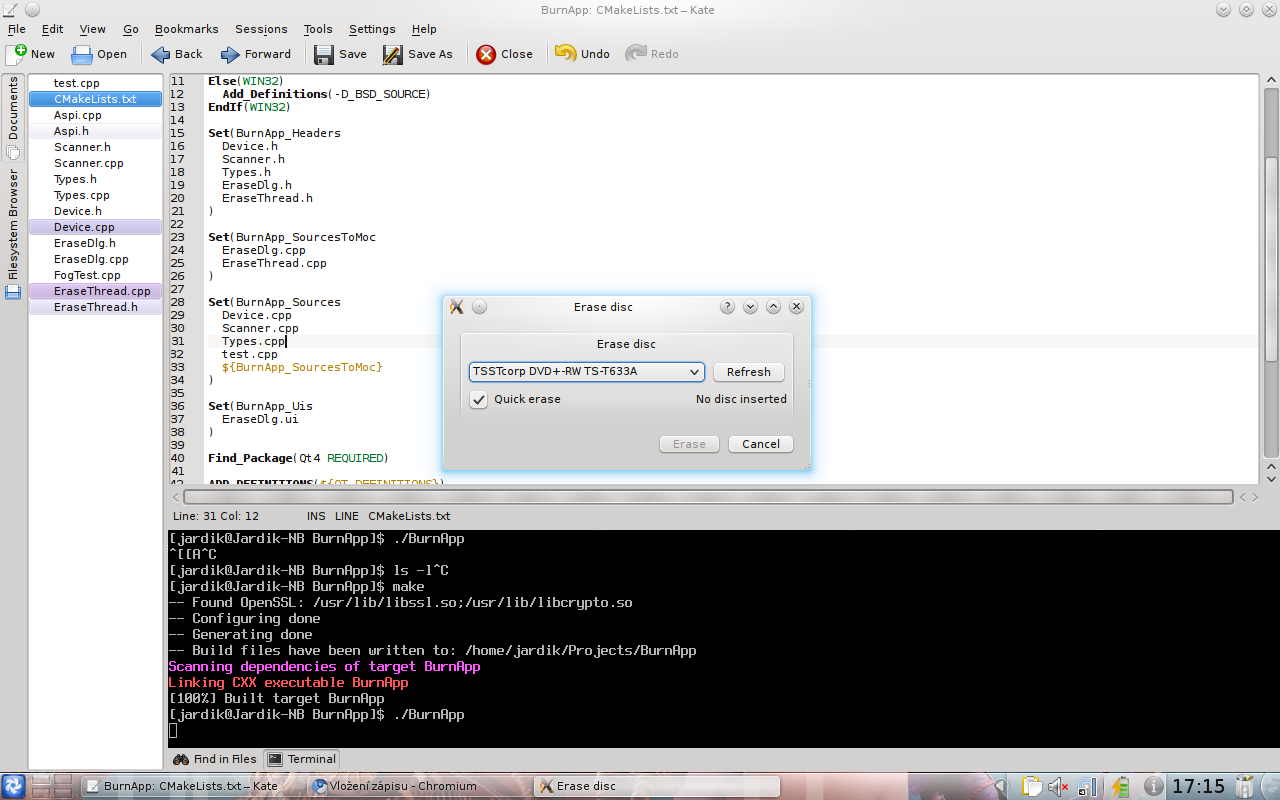Image resolution: width=1280 pixels, height=800 pixels.
Task: Select Scanner.cpp in the Documents list
Action: [95, 163]
